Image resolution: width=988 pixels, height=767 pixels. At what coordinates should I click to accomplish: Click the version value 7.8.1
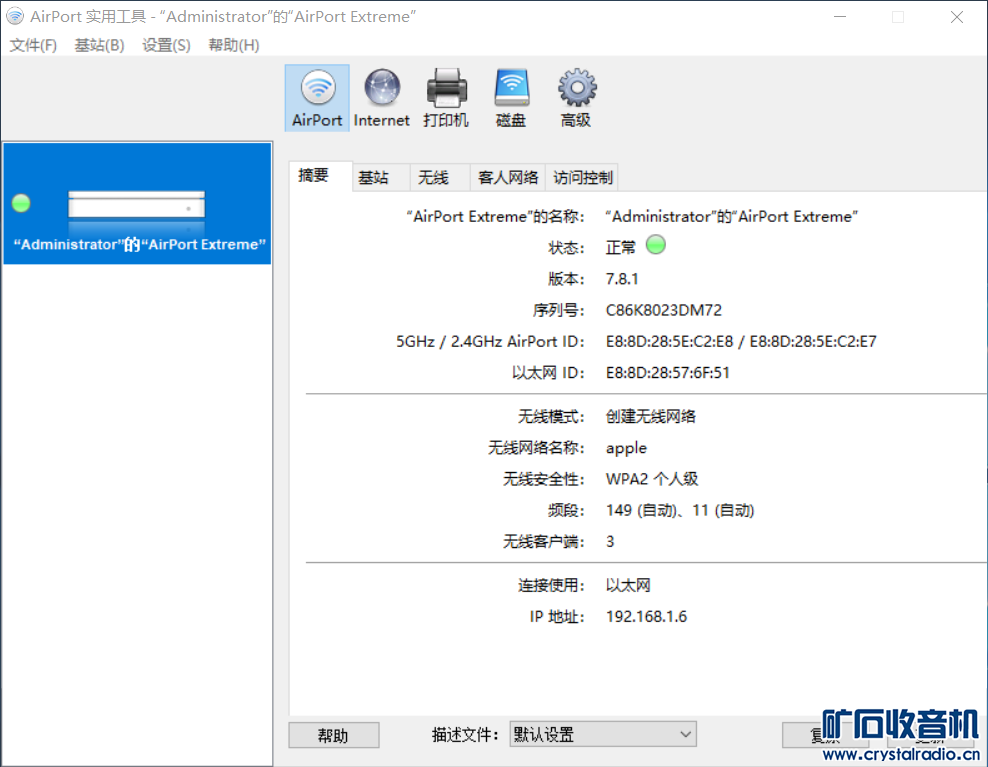(x=622, y=279)
